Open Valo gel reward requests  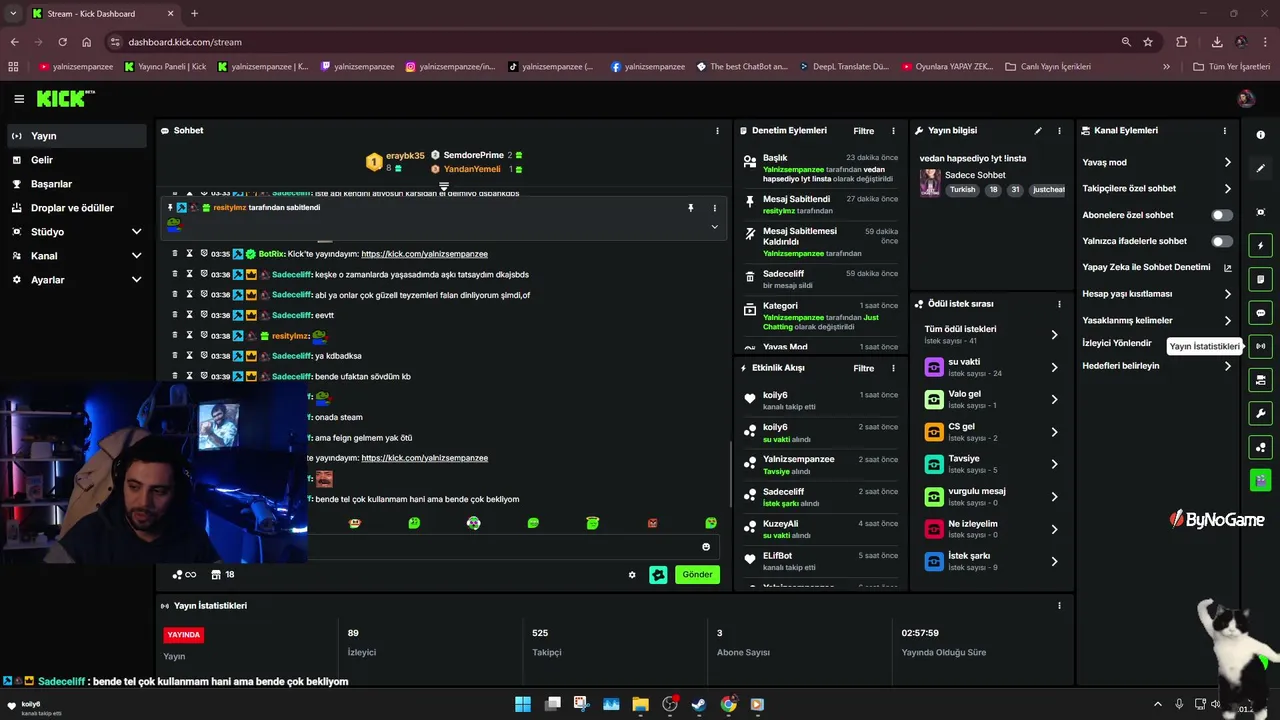pyautogui.click(x=991, y=399)
